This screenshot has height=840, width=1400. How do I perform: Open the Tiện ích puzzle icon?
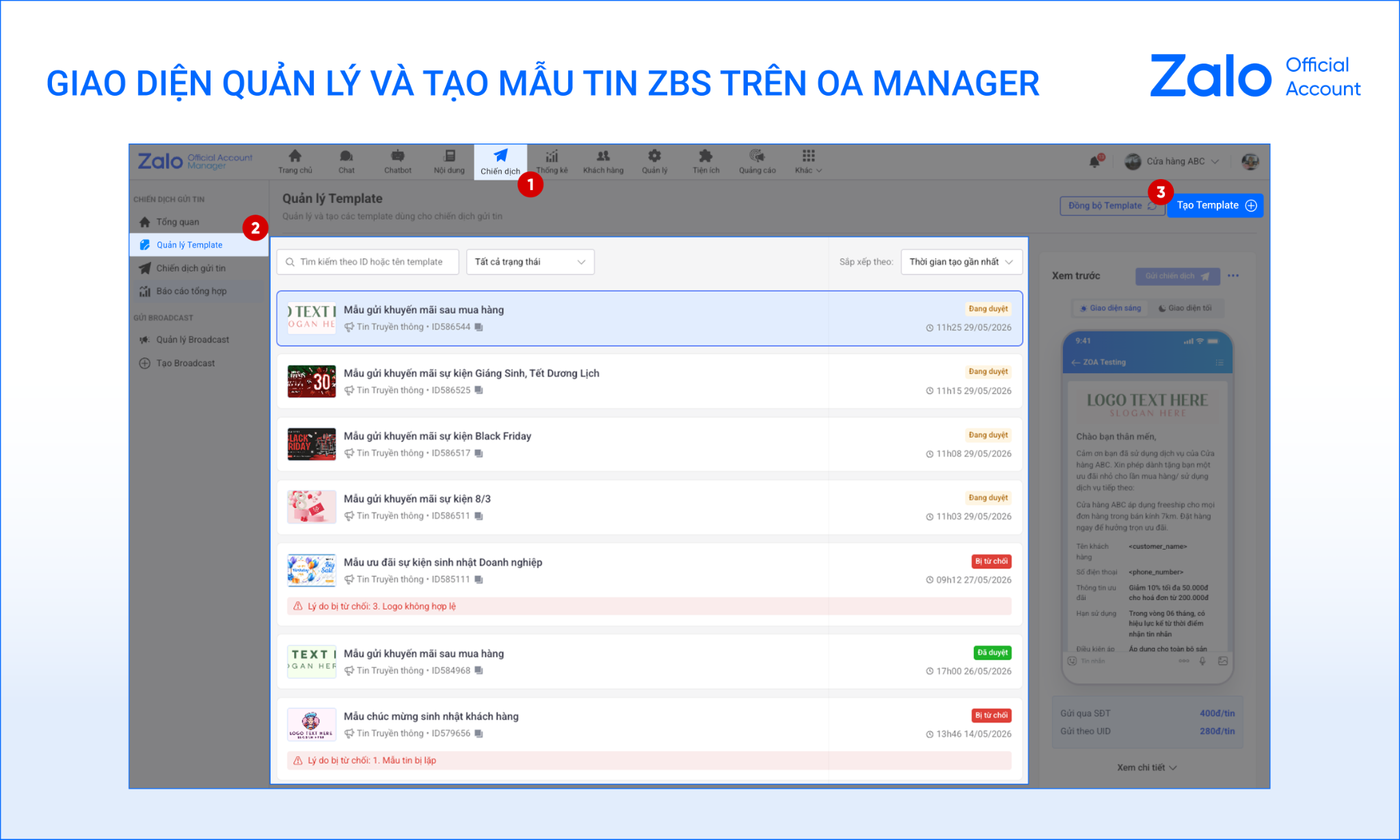point(705,161)
